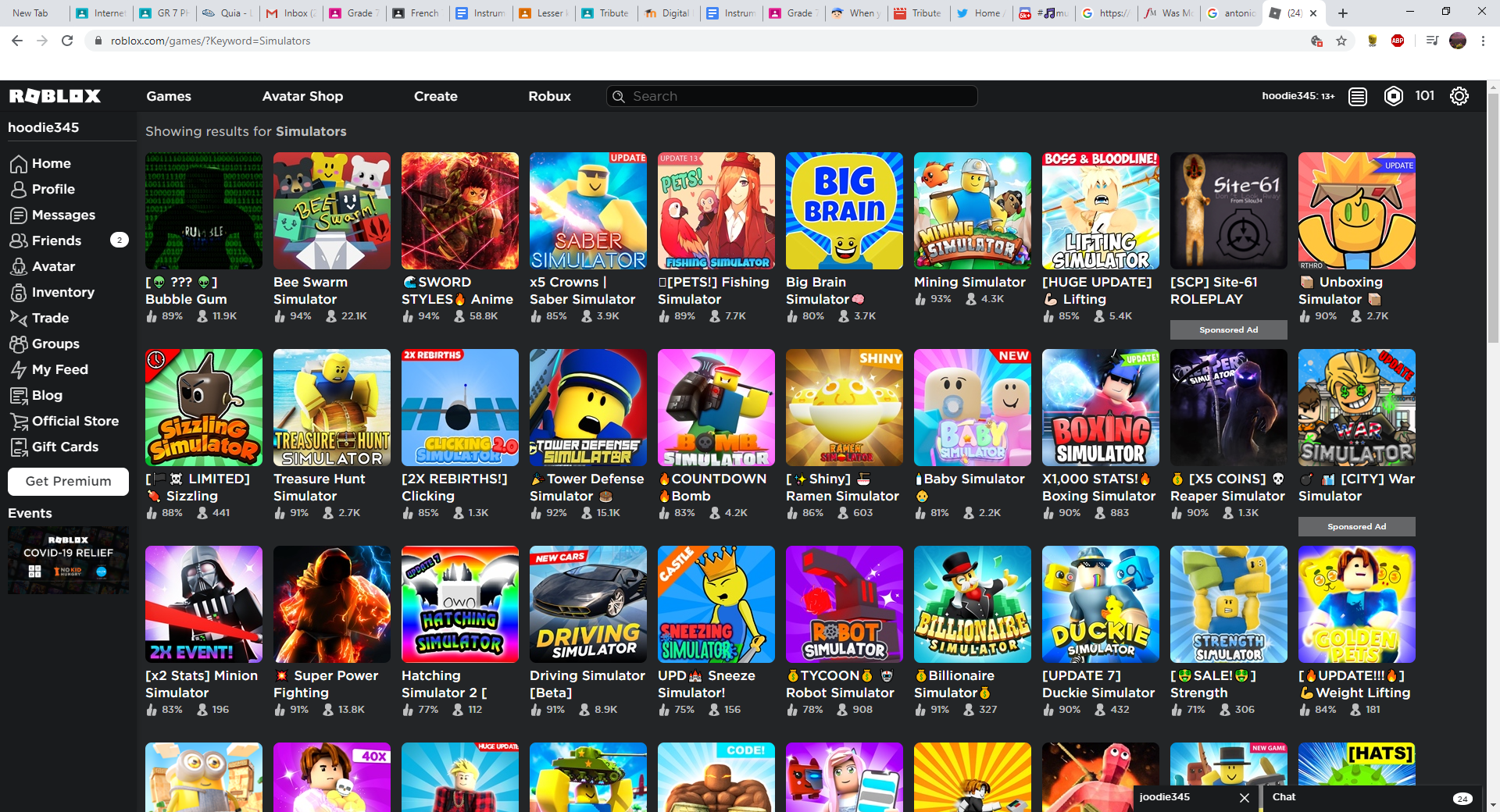
Task: Open the Messages sidebar icon
Action: pos(19,215)
